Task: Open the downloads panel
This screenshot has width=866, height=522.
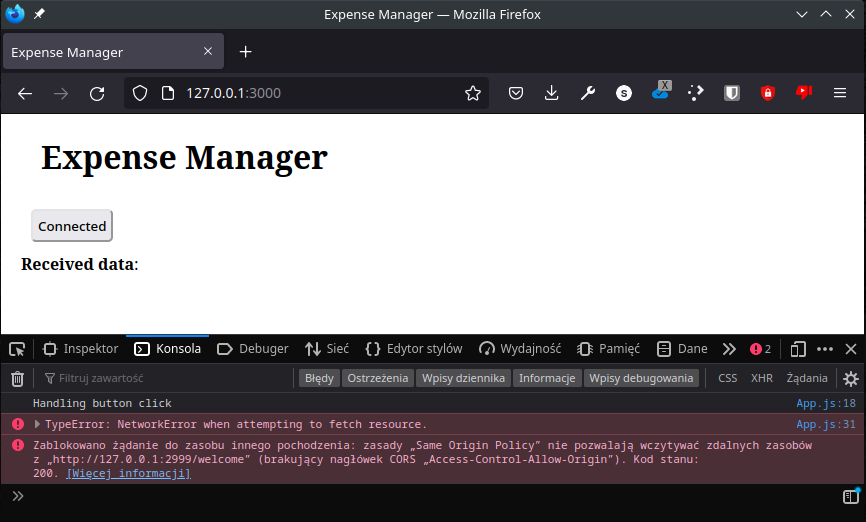Action: point(551,93)
